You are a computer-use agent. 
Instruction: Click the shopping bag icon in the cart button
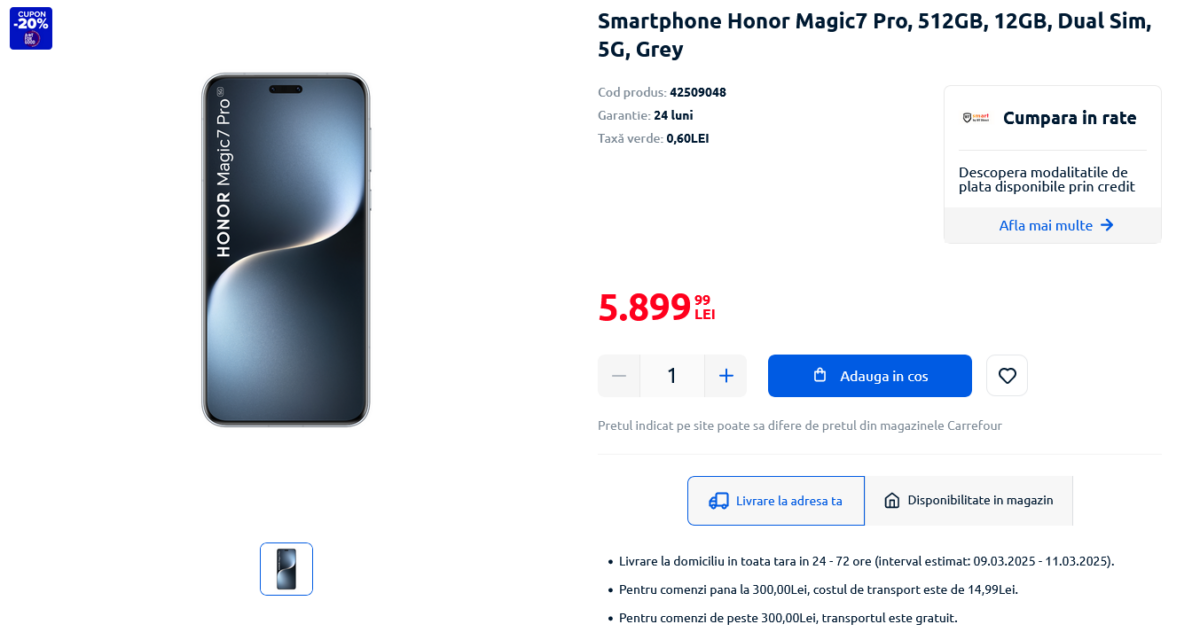820,376
